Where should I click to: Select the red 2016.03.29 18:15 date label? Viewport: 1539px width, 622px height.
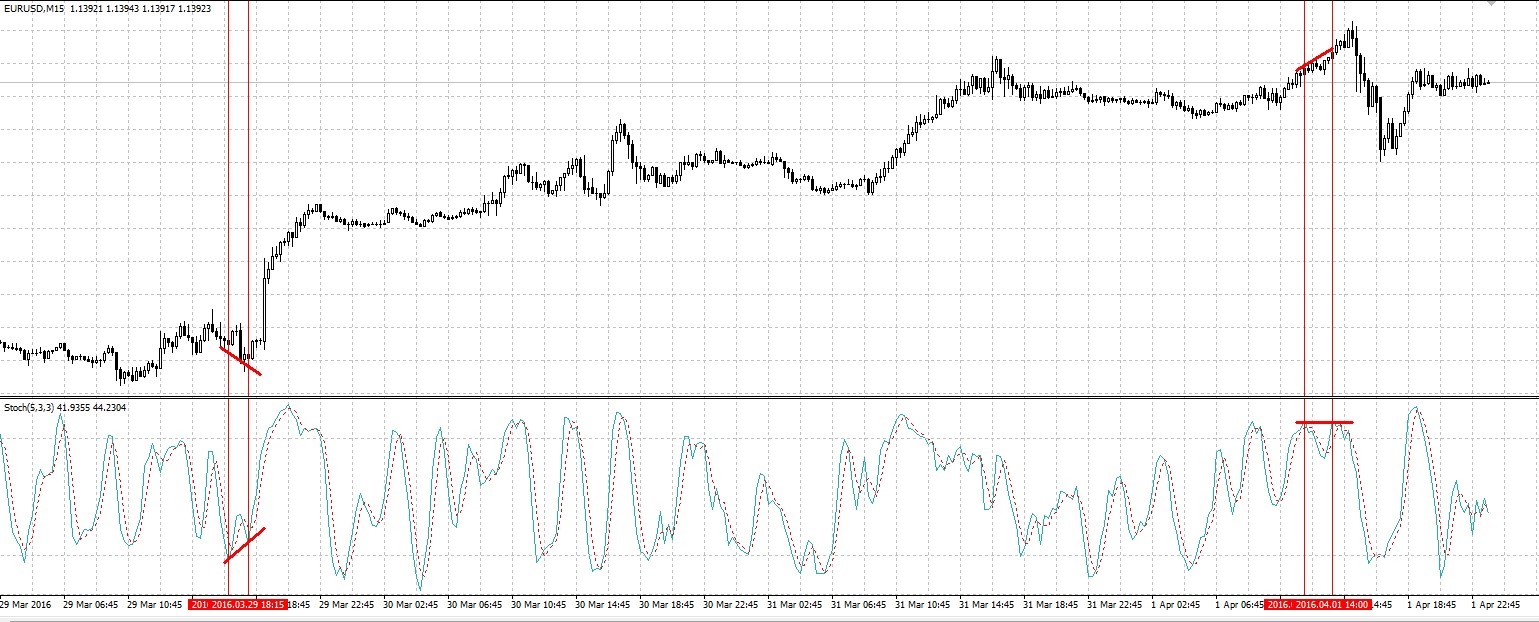pyautogui.click(x=249, y=605)
